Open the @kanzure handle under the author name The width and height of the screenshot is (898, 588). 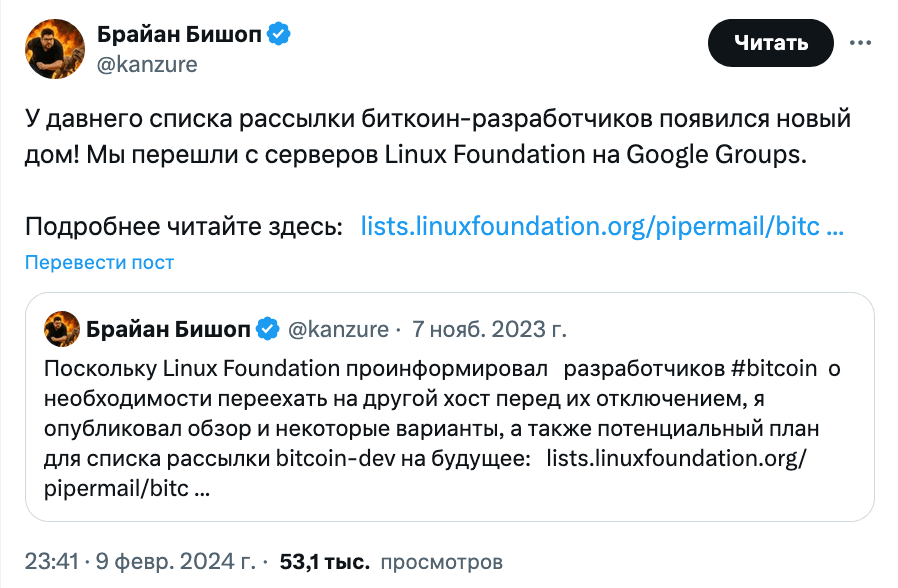point(147,64)
